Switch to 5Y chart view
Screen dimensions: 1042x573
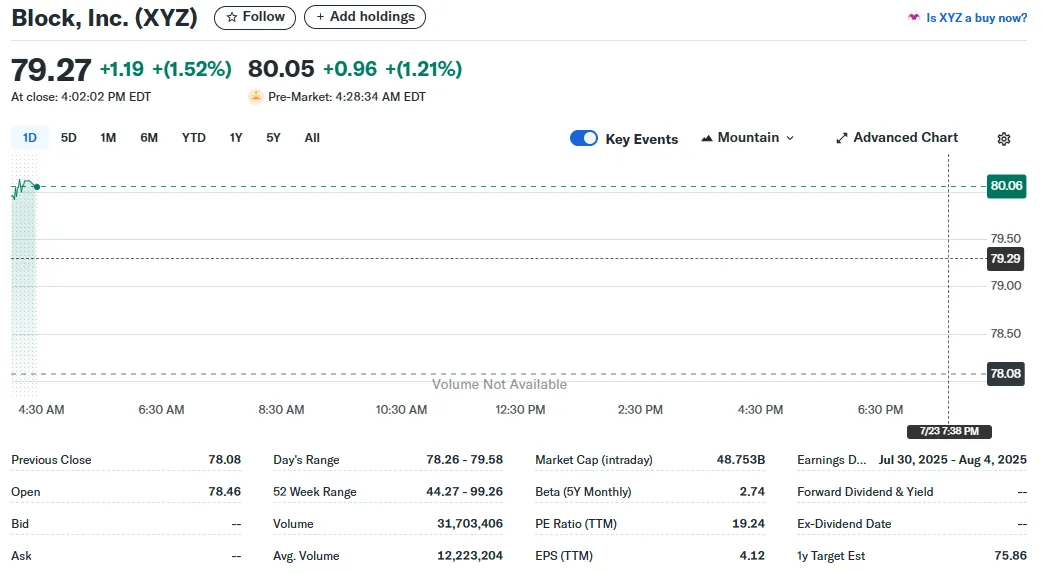273,138
